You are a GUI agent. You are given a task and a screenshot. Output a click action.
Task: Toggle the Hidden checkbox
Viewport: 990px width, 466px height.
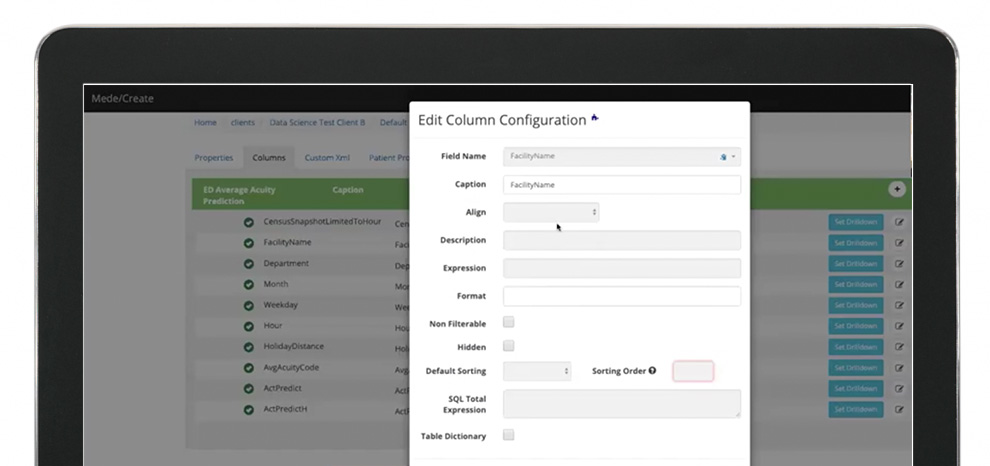508,345
